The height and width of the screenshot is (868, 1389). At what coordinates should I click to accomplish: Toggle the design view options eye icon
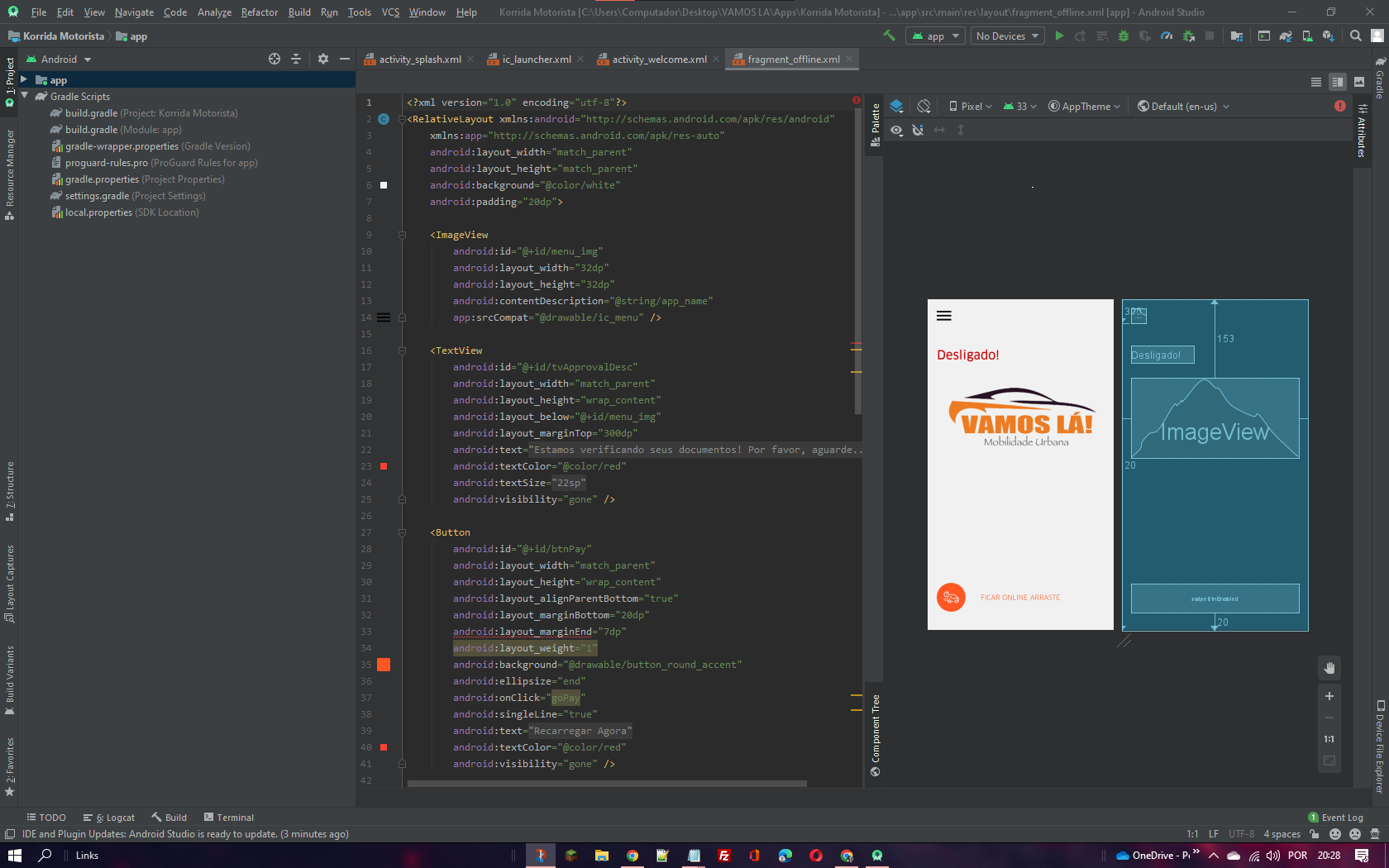[896, 131]
